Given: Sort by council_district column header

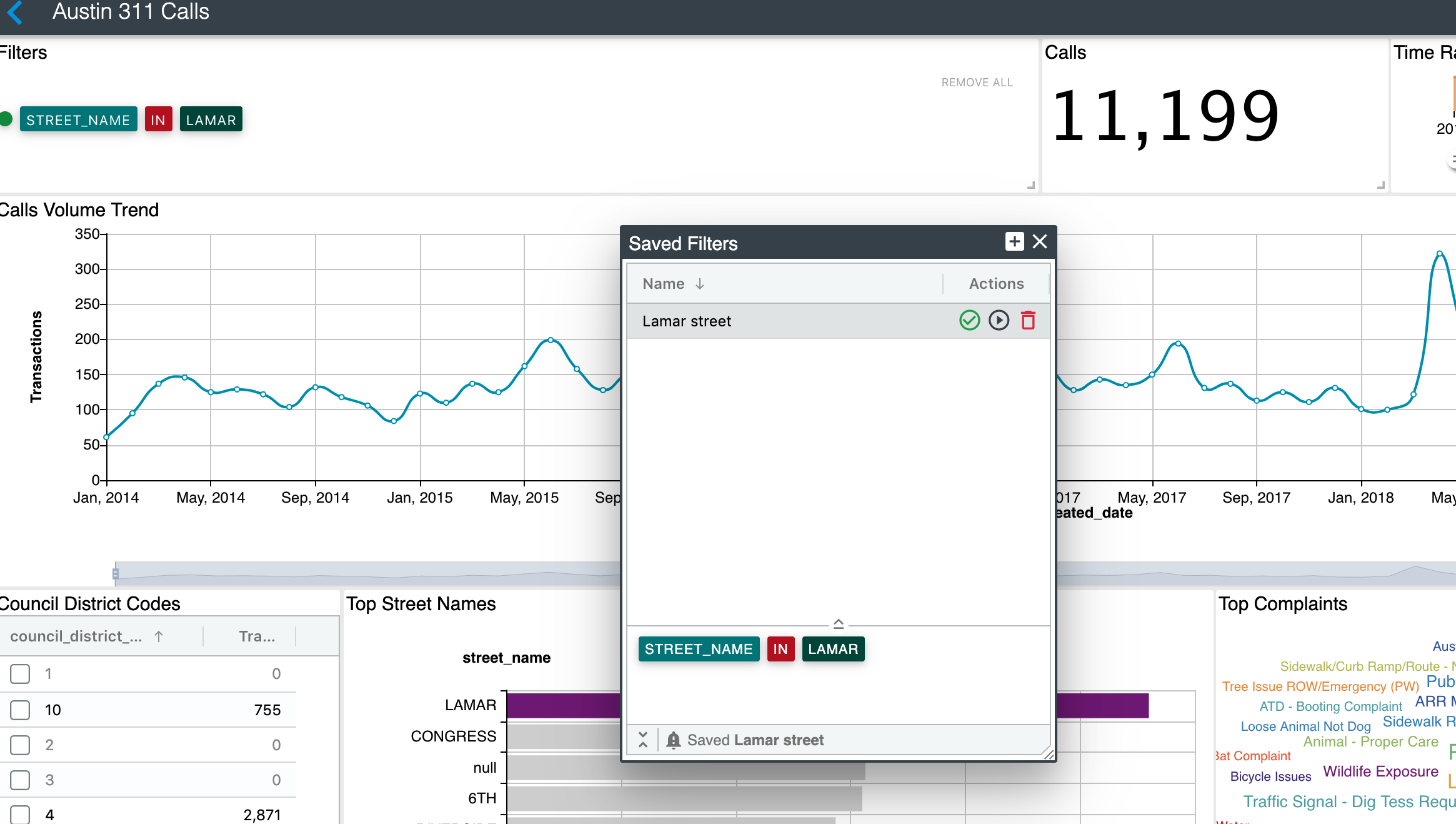Looking at the screenshot, I should pyautogui.click(x=86, y=636).
